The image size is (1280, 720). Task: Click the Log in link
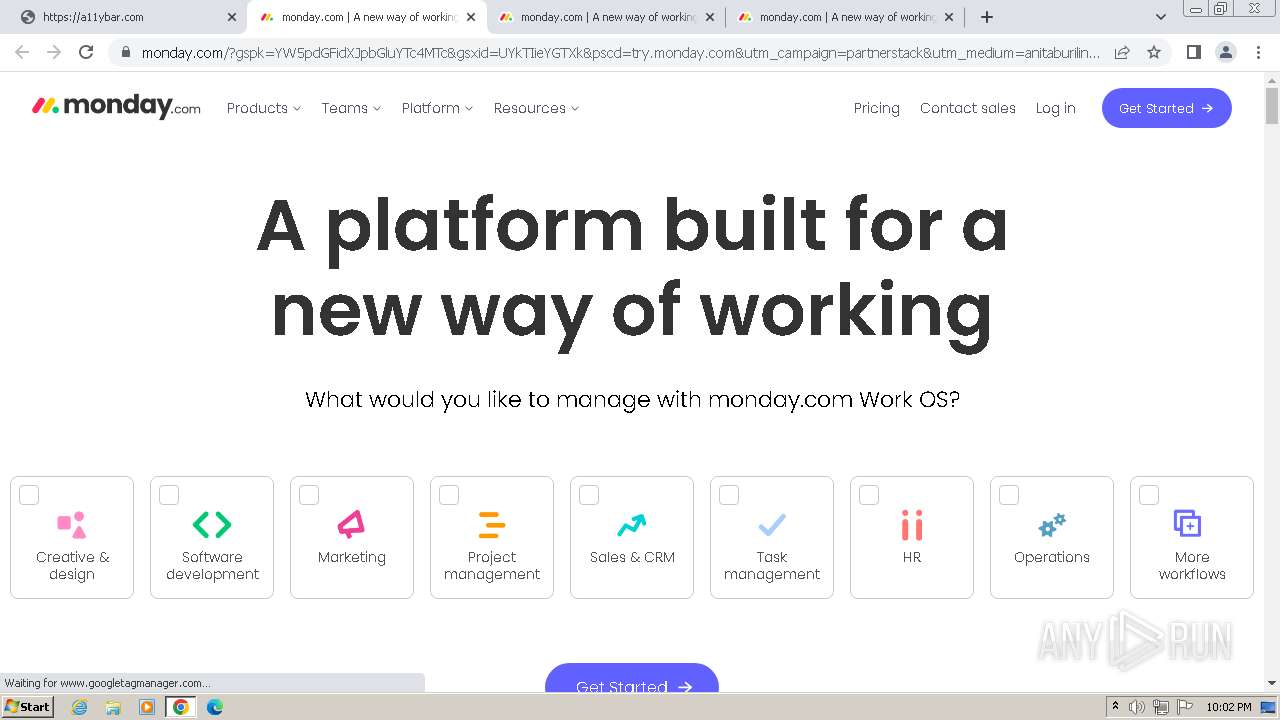click(x=1056, y=108)
